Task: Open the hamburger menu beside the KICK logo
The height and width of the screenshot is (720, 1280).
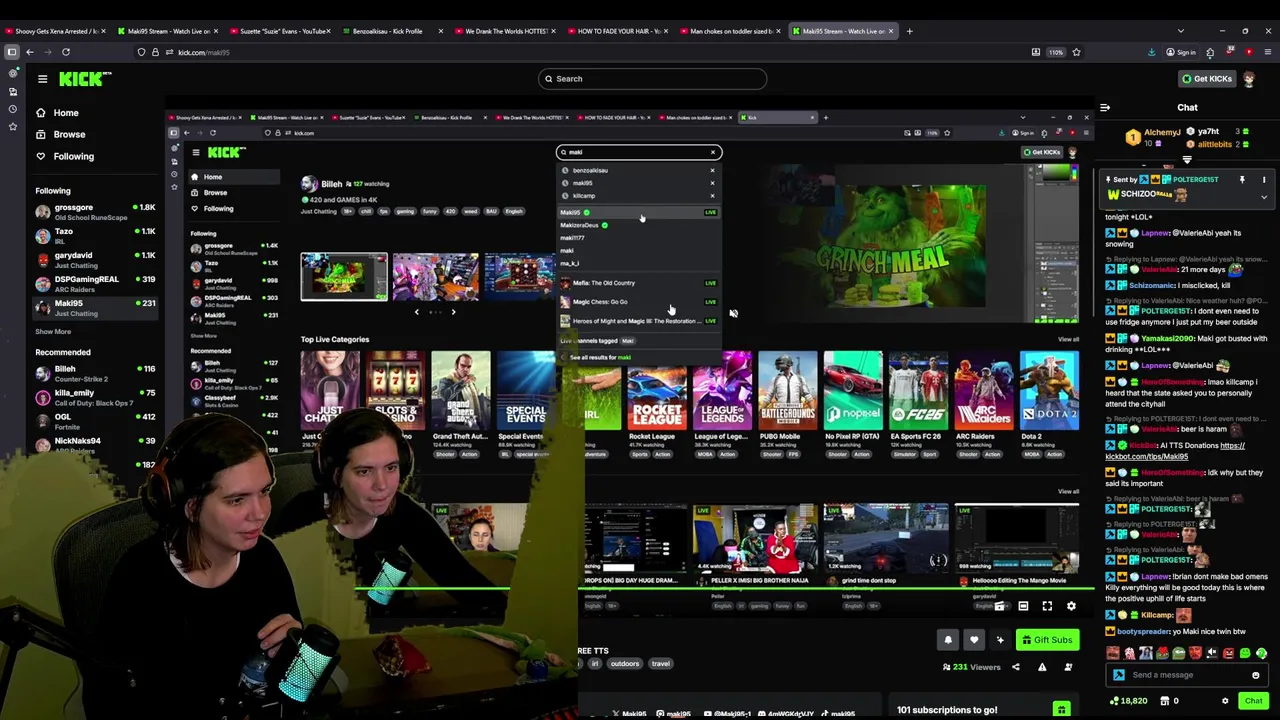Action: pos(42,79)
